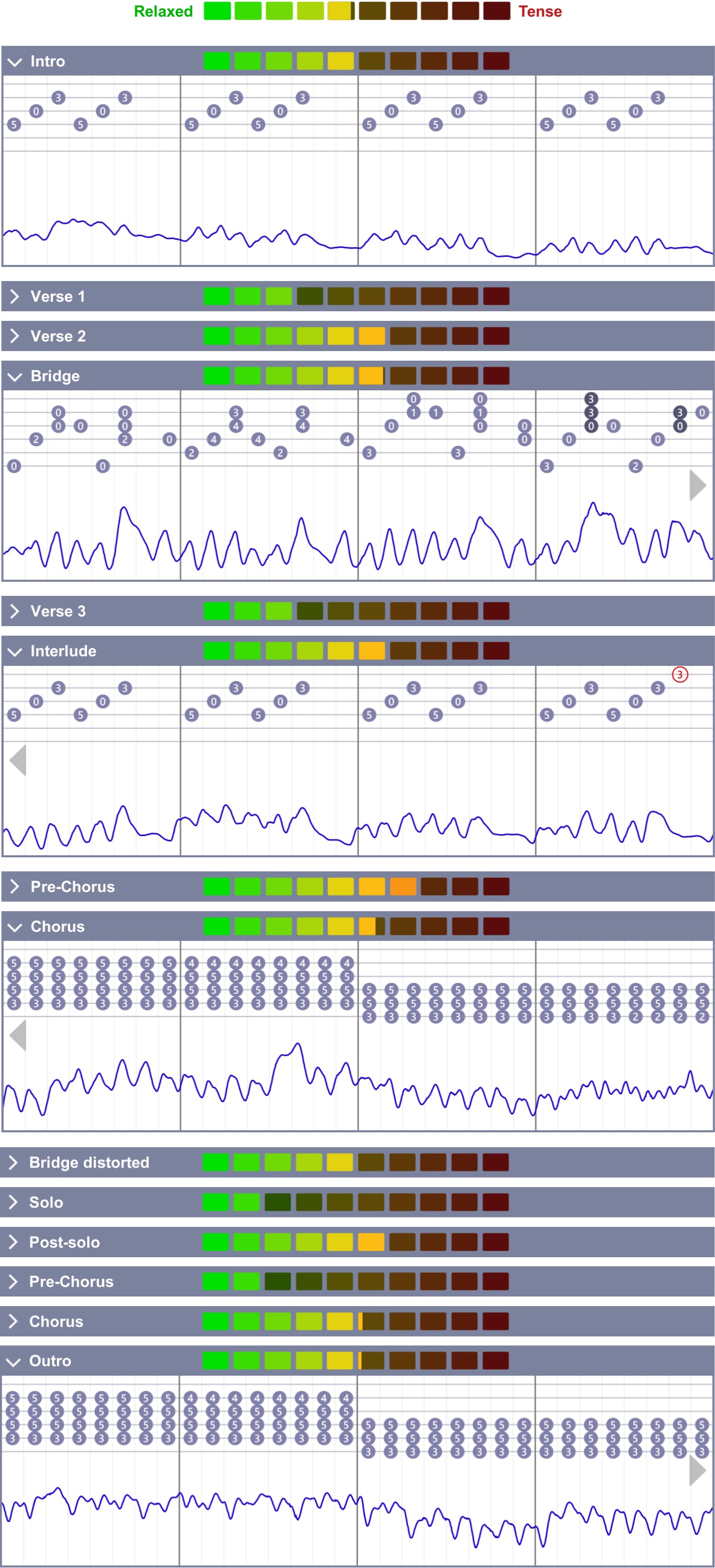
Task: Click the Interlude section title
Action: click(x=63, y=651)
